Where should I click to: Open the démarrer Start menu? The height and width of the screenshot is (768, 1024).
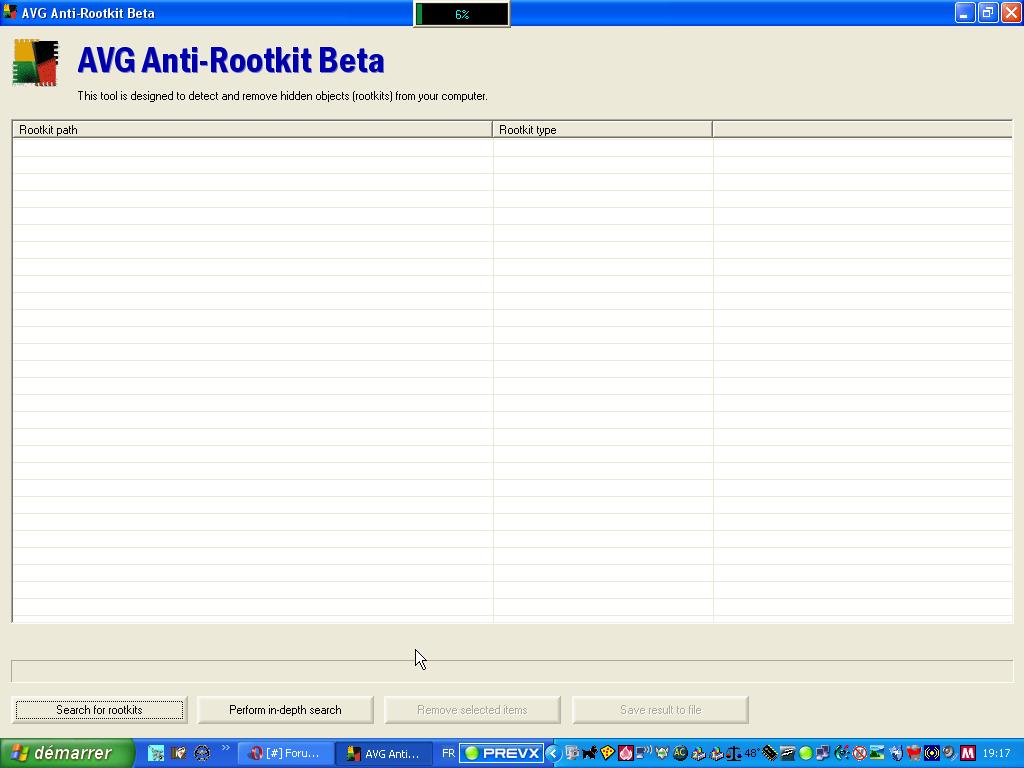[66, 753]
